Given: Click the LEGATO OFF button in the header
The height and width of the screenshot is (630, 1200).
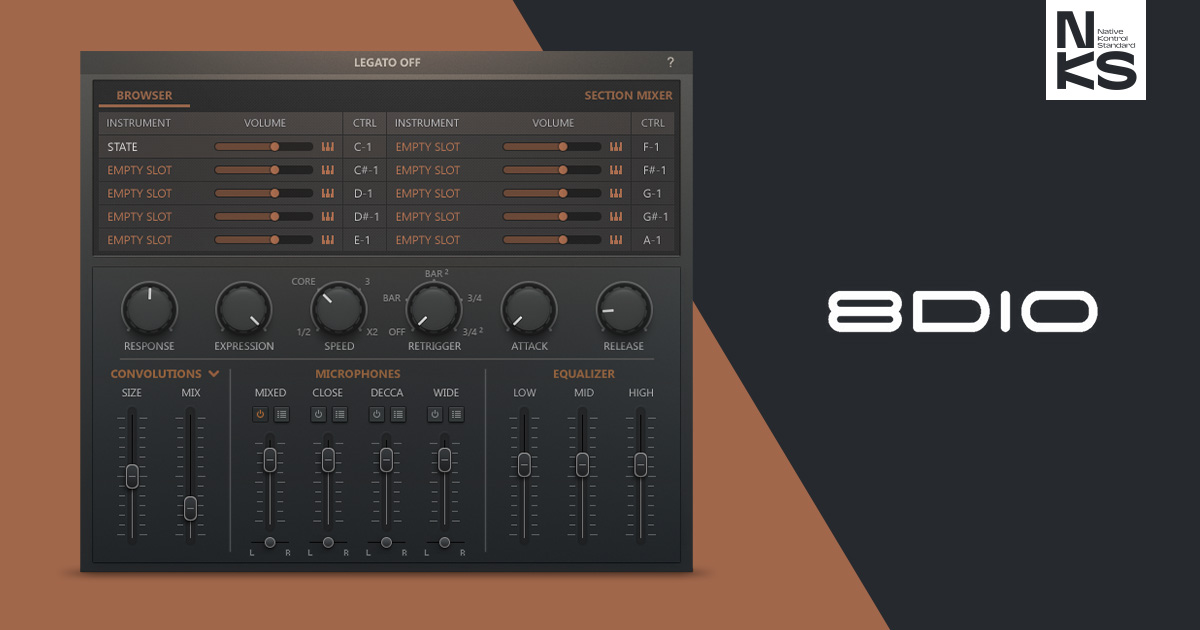Looking at the screenshot, I should [389, 61].
